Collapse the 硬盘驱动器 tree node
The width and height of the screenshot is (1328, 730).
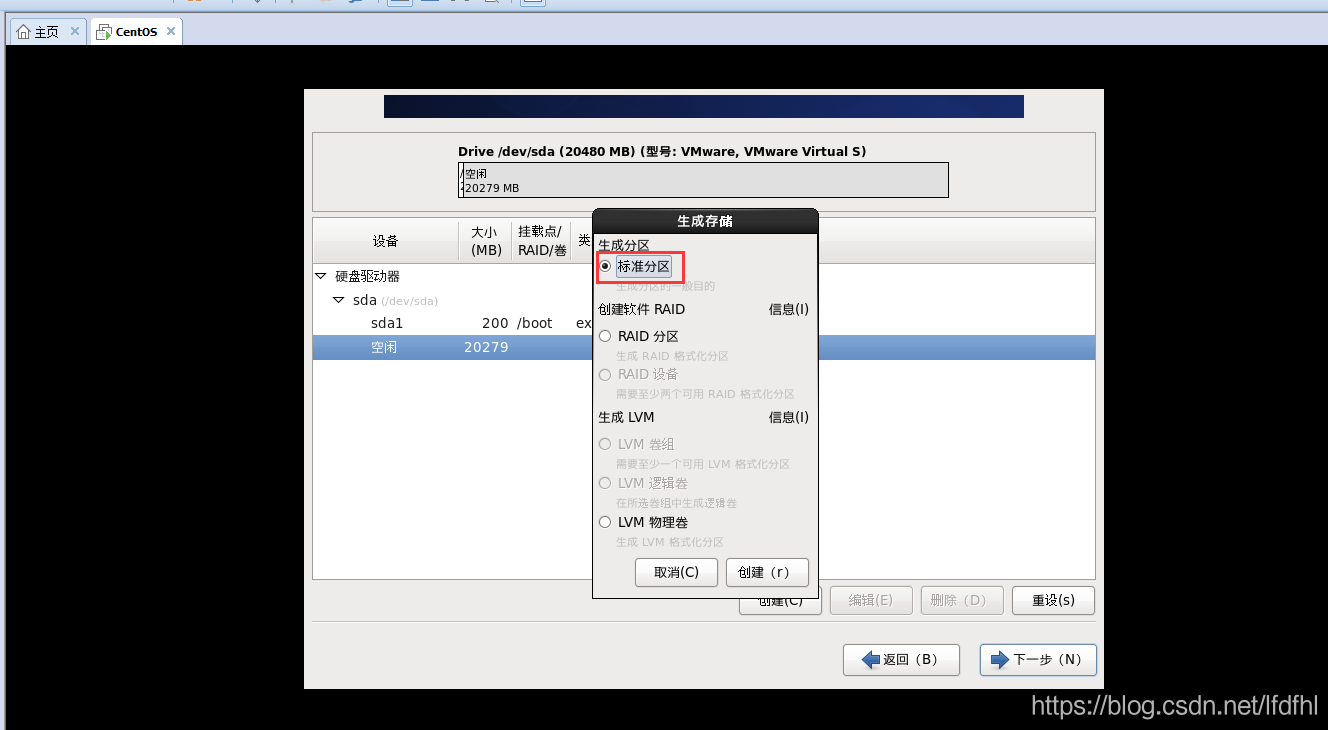[x=321, y=276]
